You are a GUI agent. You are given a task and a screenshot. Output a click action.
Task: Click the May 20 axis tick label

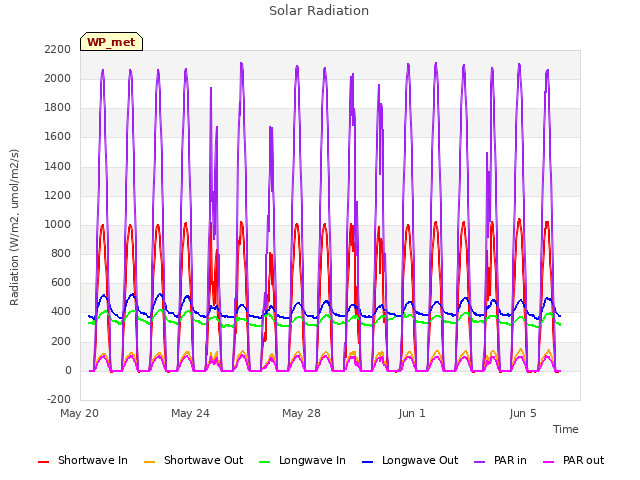coord(80,413)
